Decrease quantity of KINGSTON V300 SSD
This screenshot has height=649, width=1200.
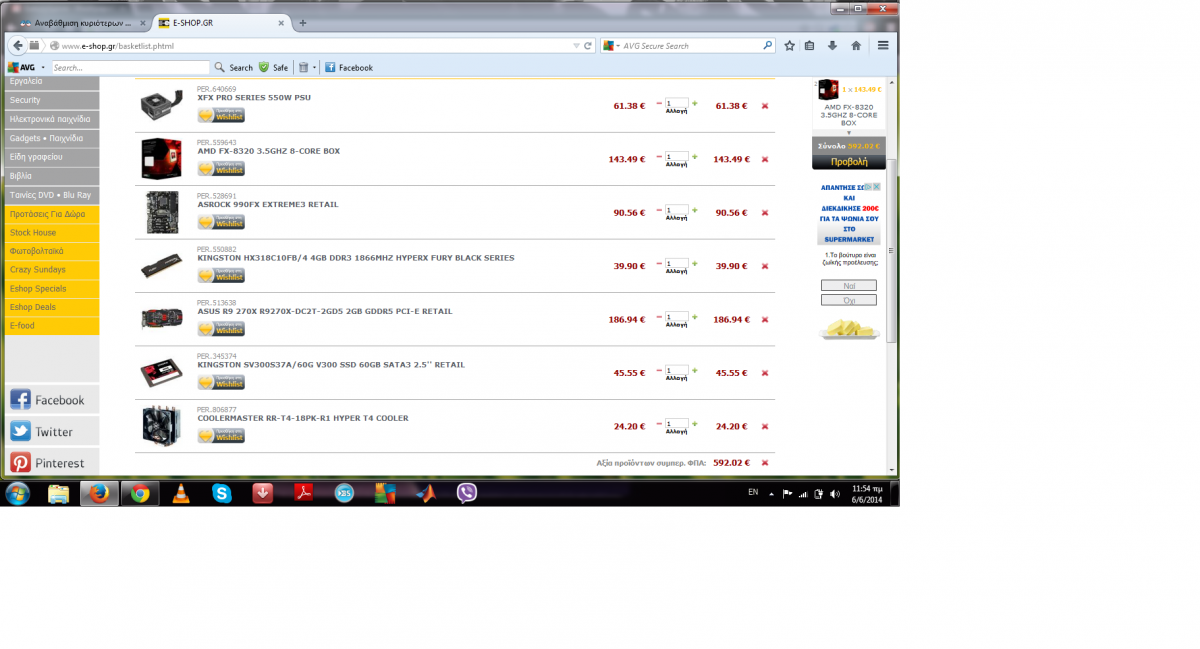pyautogui.click(x=659, y=370)
